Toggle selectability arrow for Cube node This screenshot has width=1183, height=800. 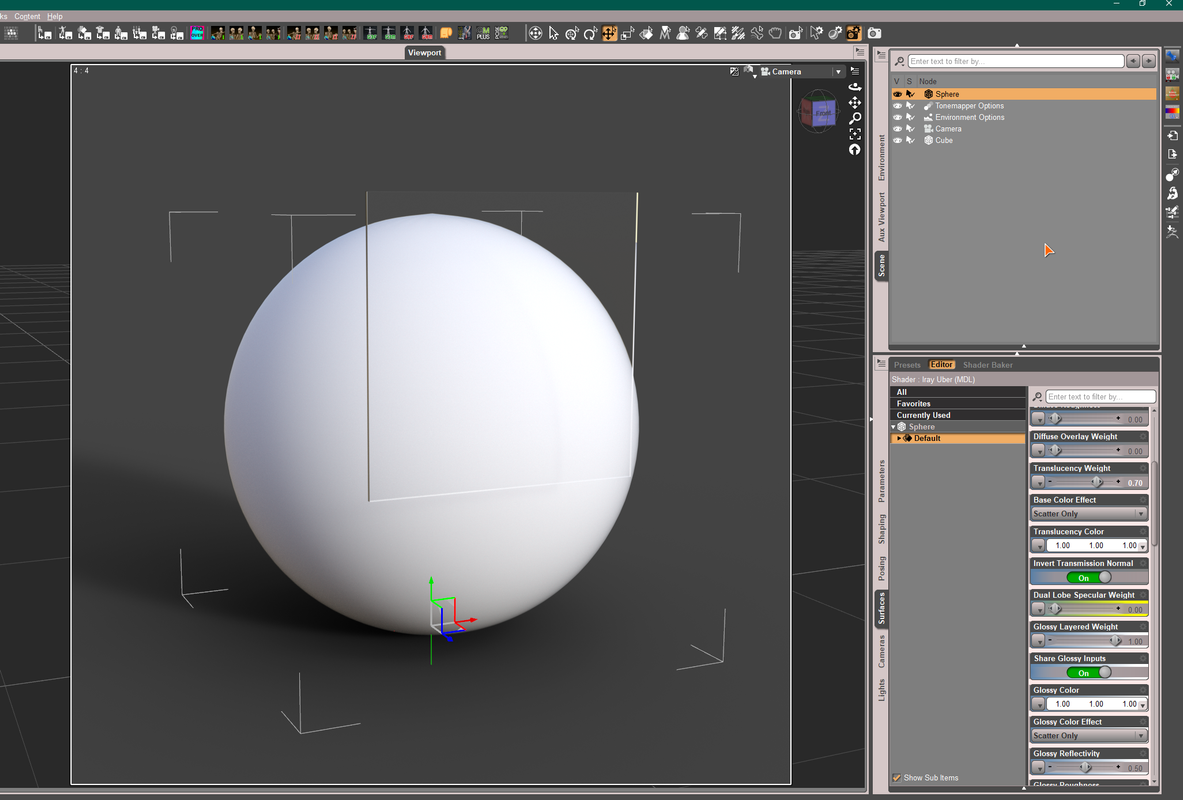[910, 140]
